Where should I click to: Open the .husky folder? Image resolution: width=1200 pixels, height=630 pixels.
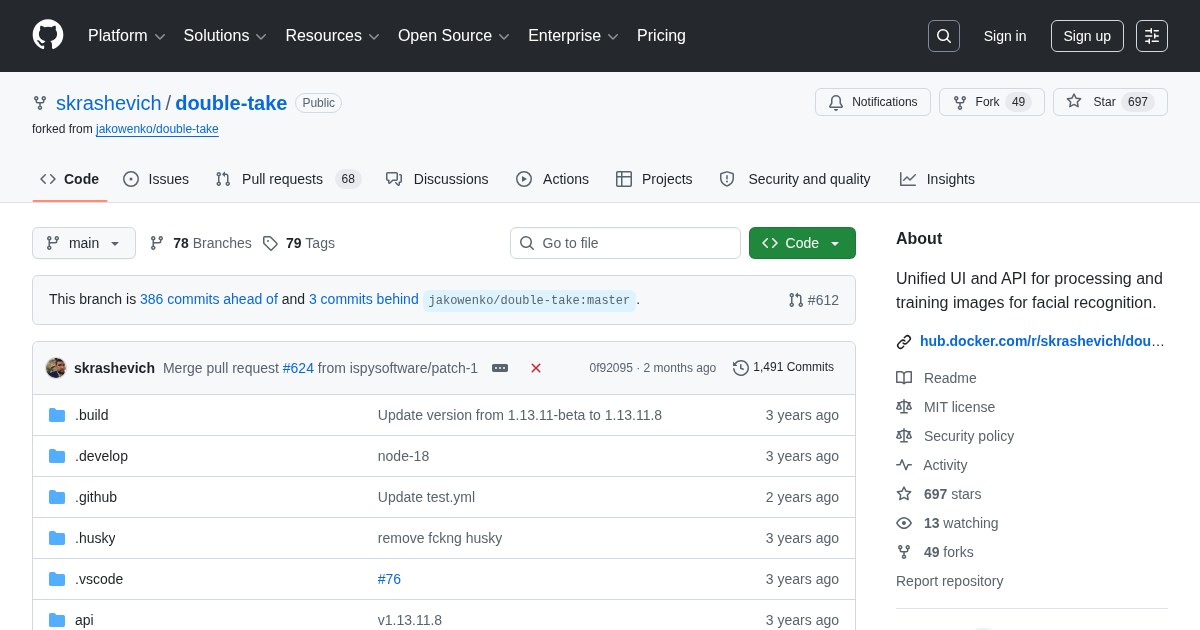(x=95, y=538)
